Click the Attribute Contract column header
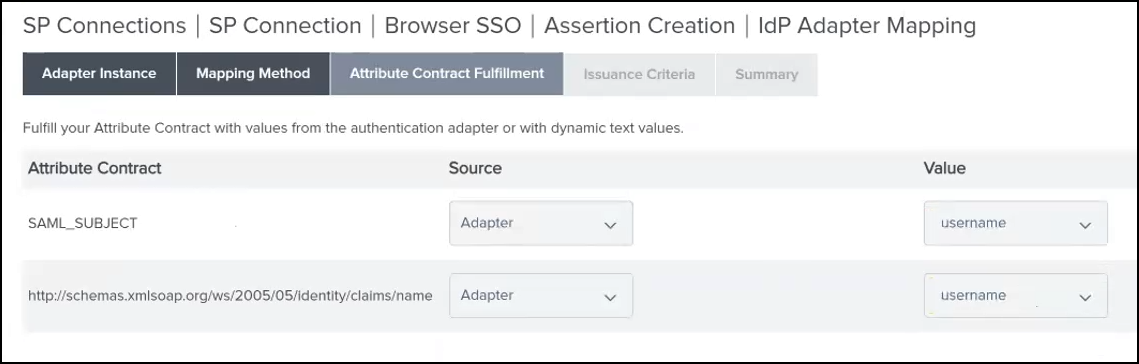1139x364 pixels. 94,168
